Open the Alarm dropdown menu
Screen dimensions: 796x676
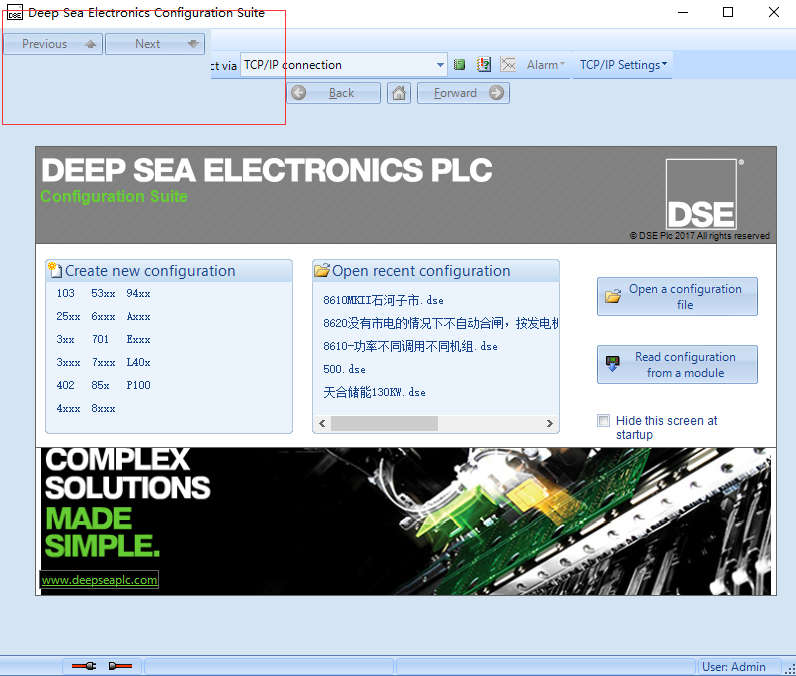point(546,64)
